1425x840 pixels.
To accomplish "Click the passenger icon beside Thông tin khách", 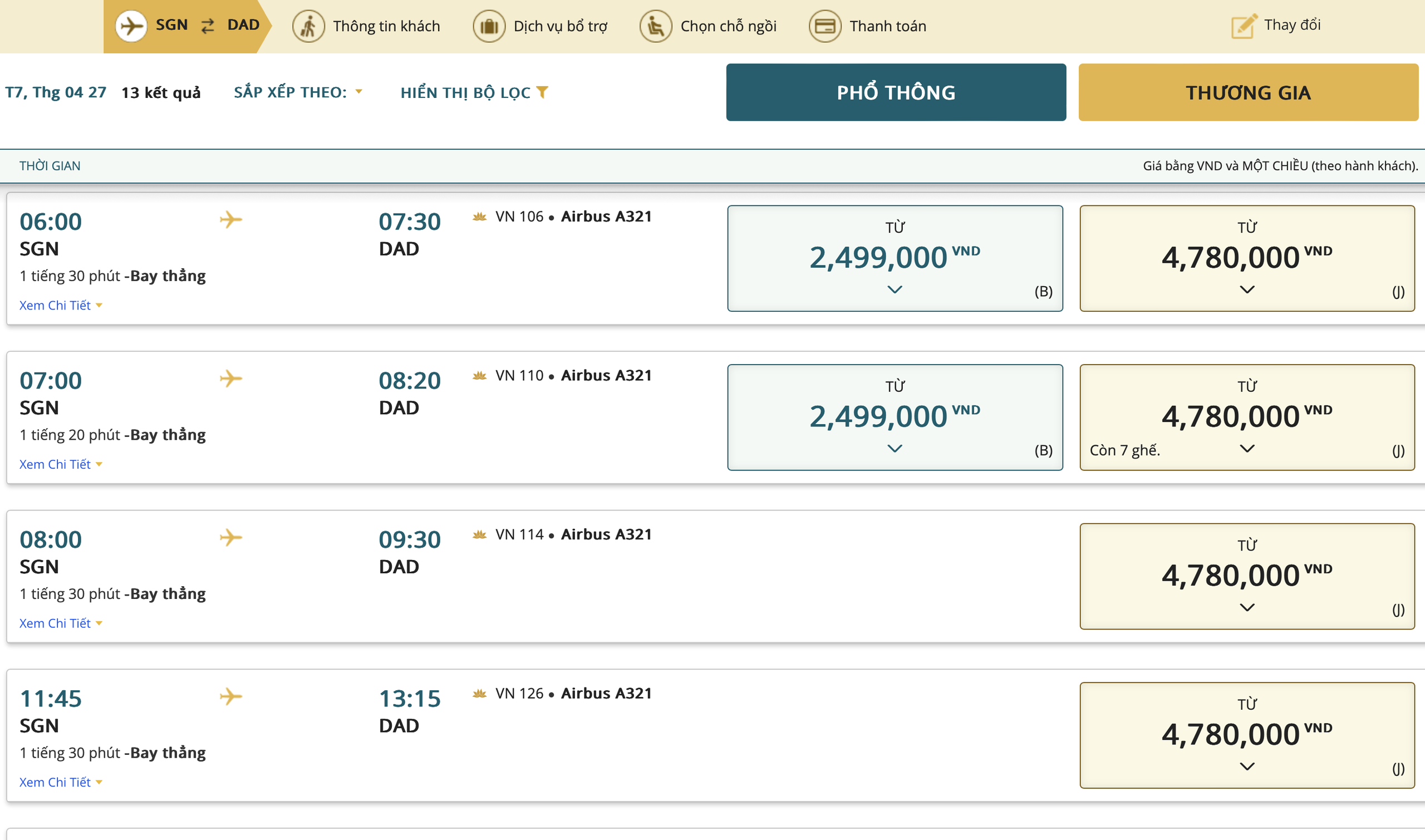I will [x=308, y=26].
